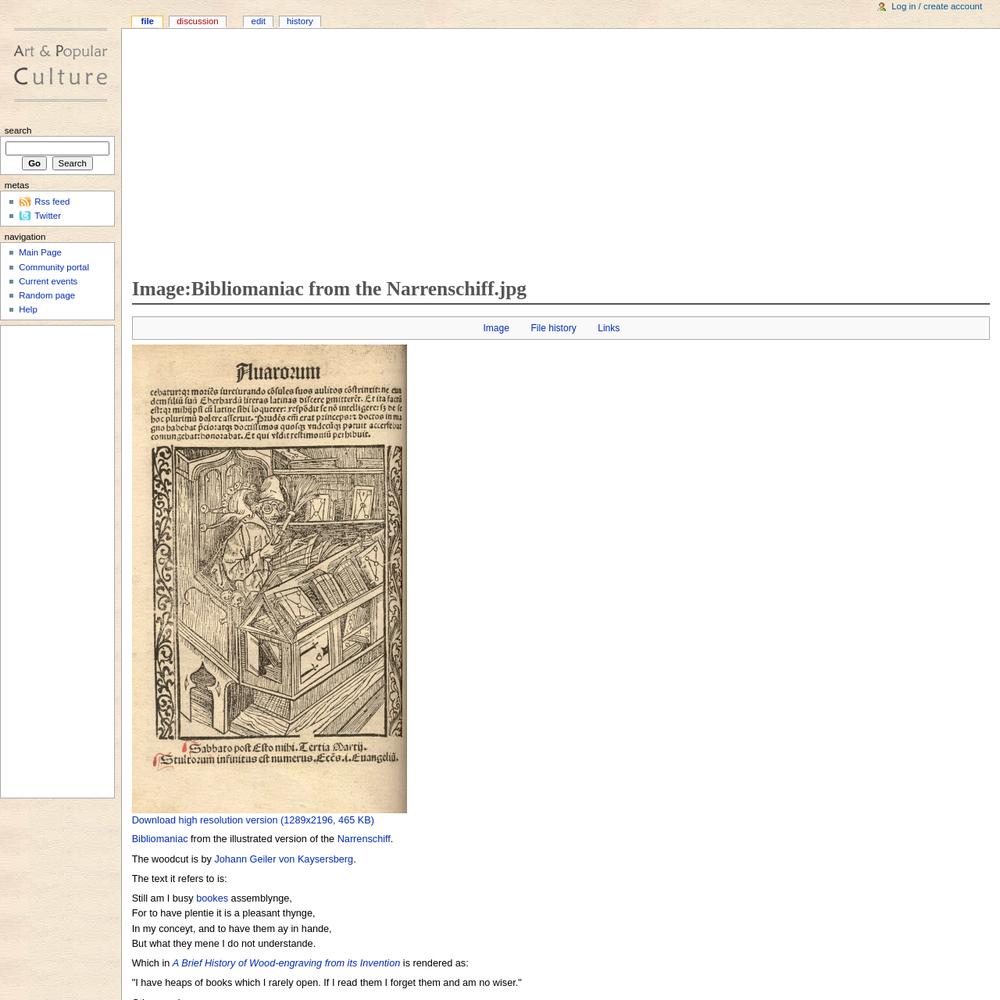1000x1000 pixels.
Task: Click the Go button
Action: click(34, 163)
